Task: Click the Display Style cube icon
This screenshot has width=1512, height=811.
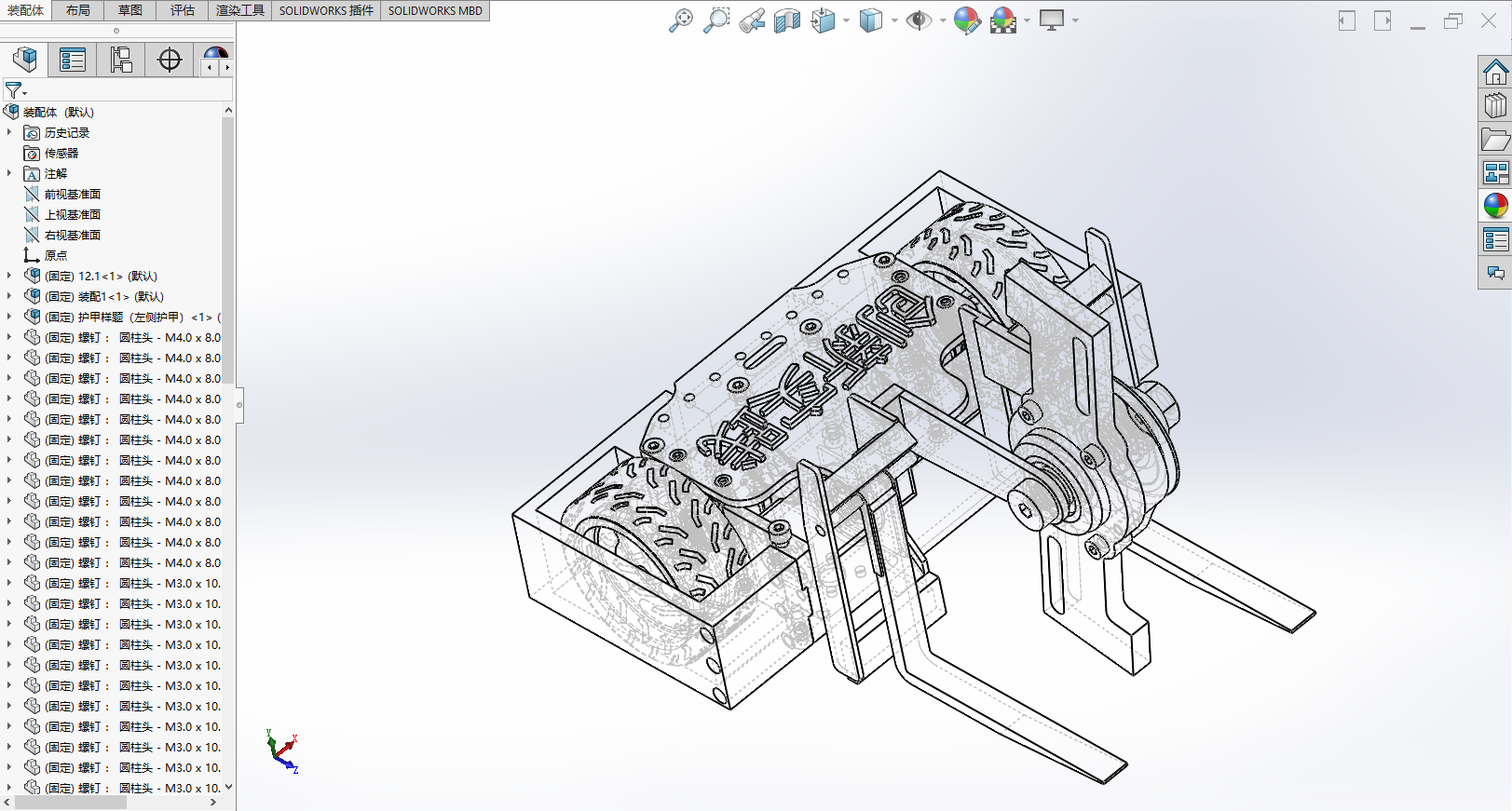Action: click(870, 20)
